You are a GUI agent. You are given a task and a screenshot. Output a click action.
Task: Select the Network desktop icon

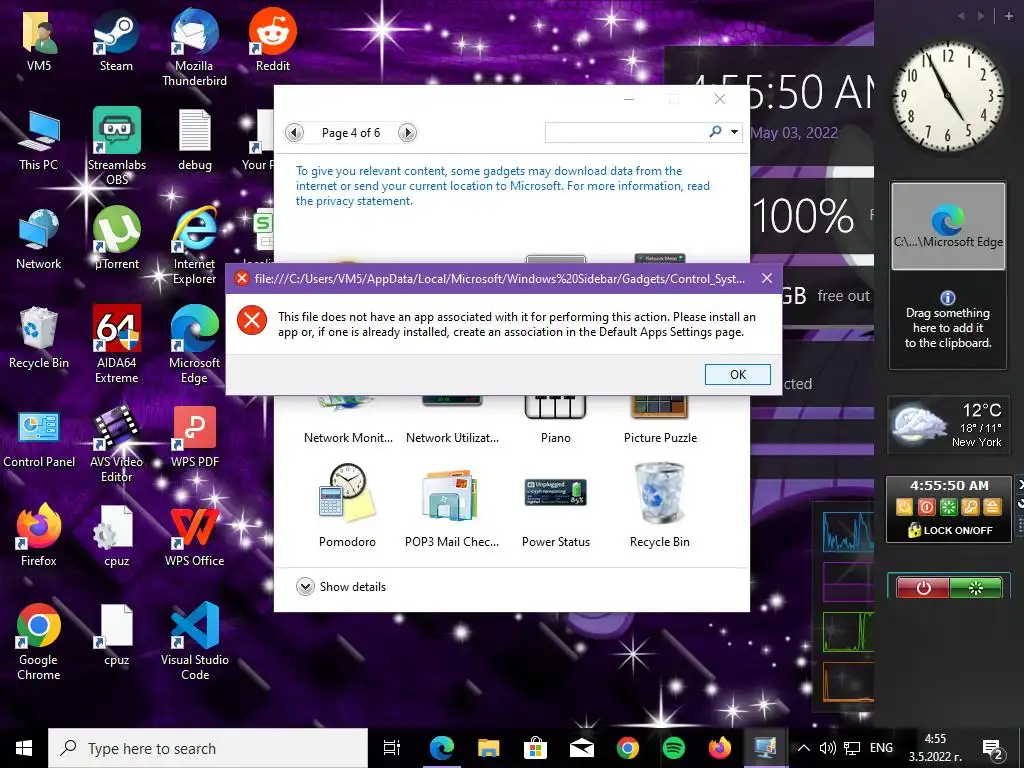pos(39,238)
